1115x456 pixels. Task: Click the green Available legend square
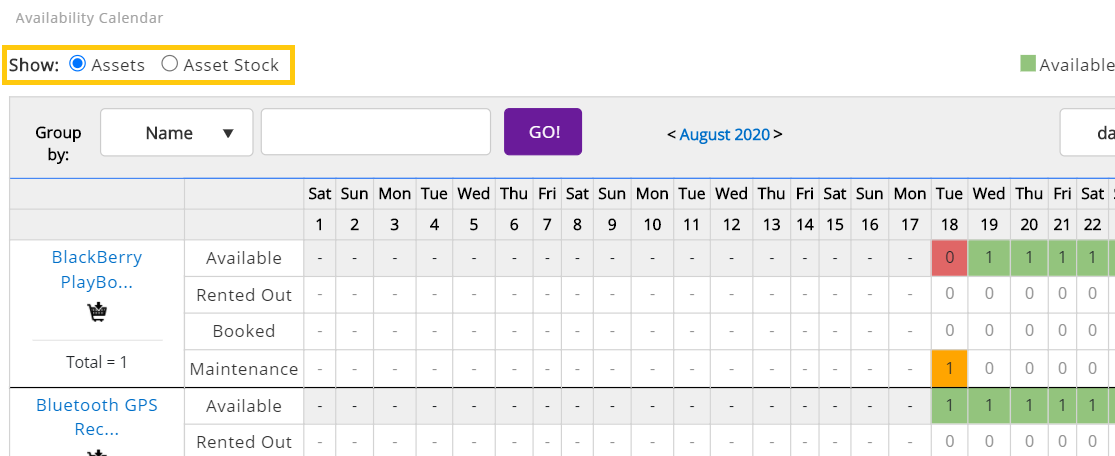[x=1028, y=64]
